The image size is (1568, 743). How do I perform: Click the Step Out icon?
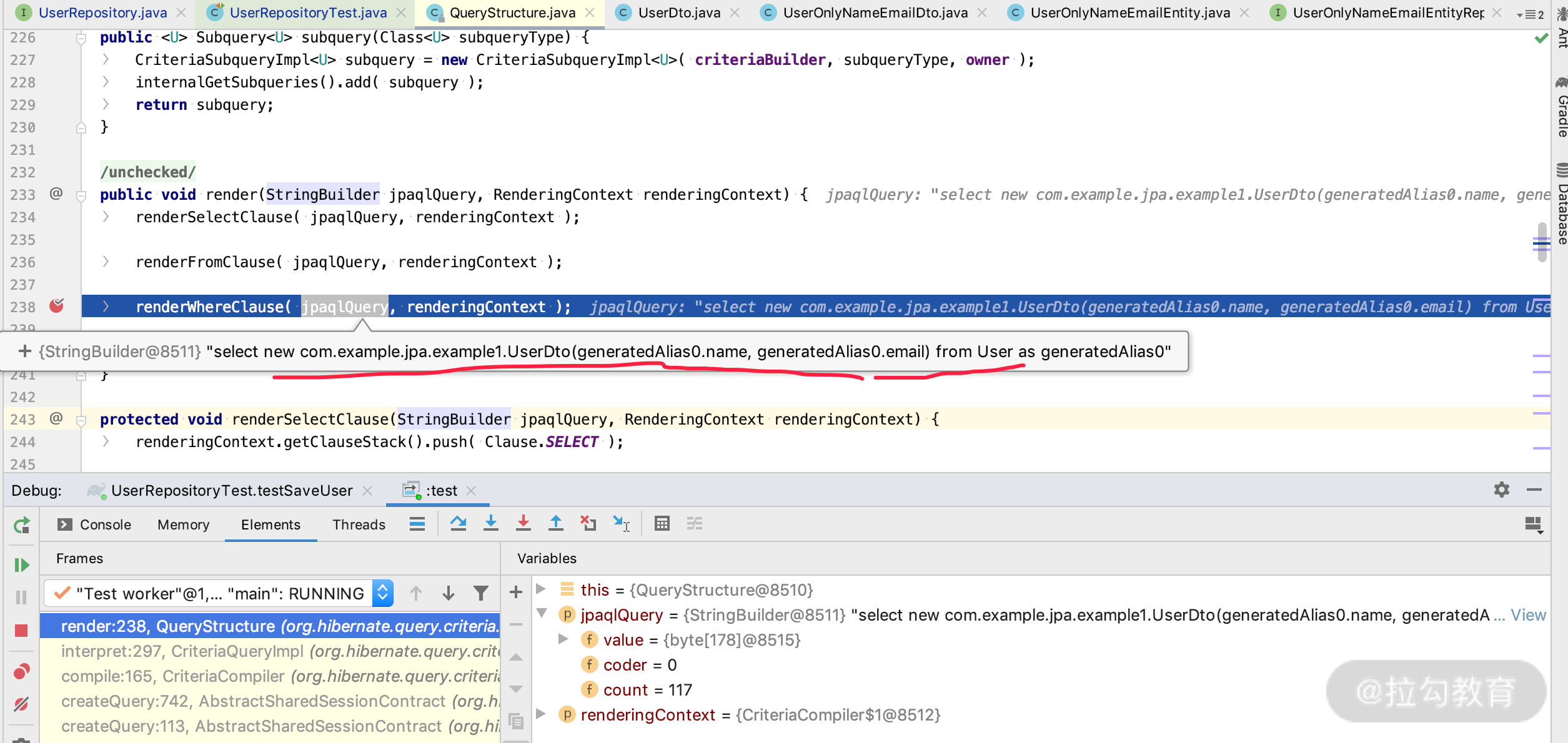click(x=555, y=524)
